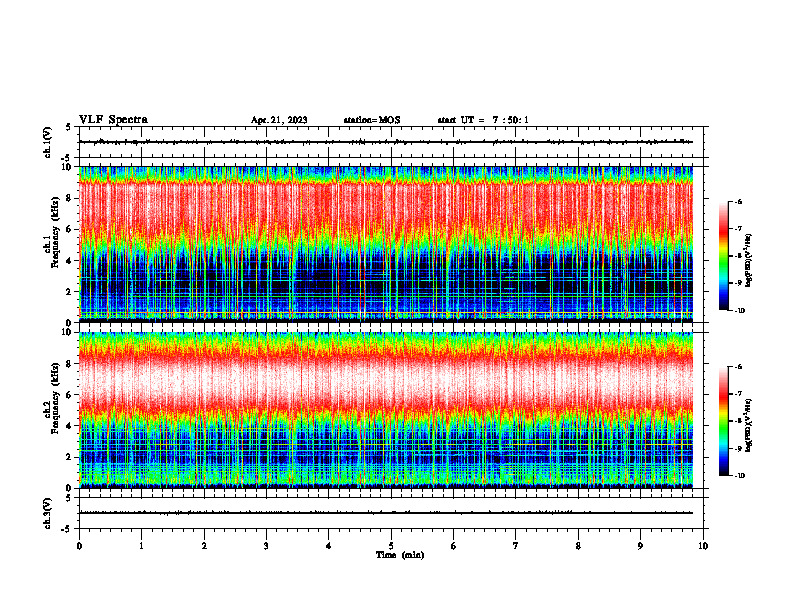
Task: Click the time axis tick label "10"
Action: [703, 546]
